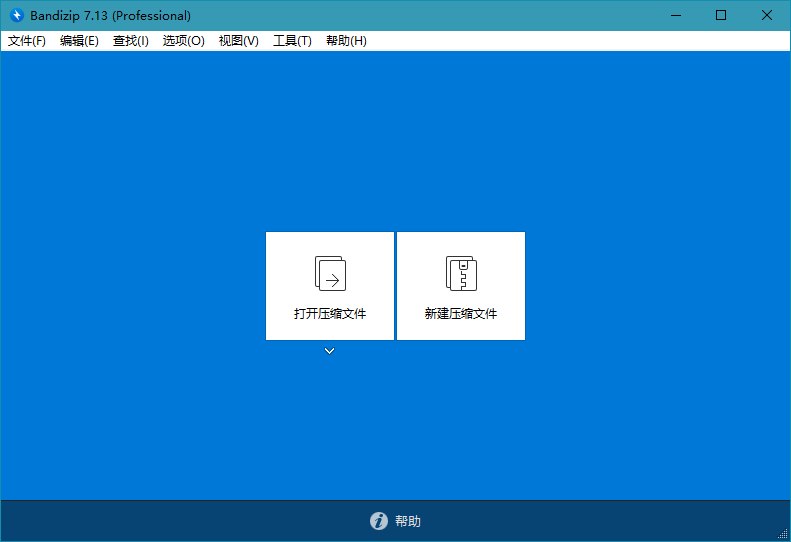This screenshot has height=542, width=791.
Task: Open the 查找(I) menu
Action: 131,41
